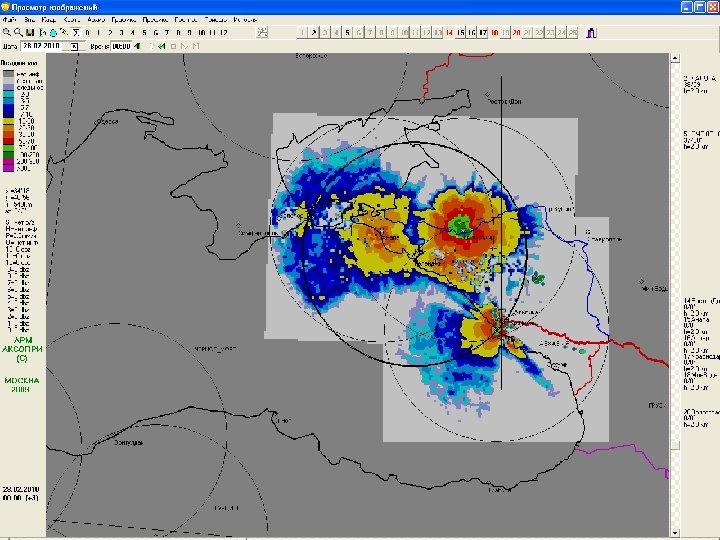
Task: Open the second menu bar item
Action: coord(29,20)
